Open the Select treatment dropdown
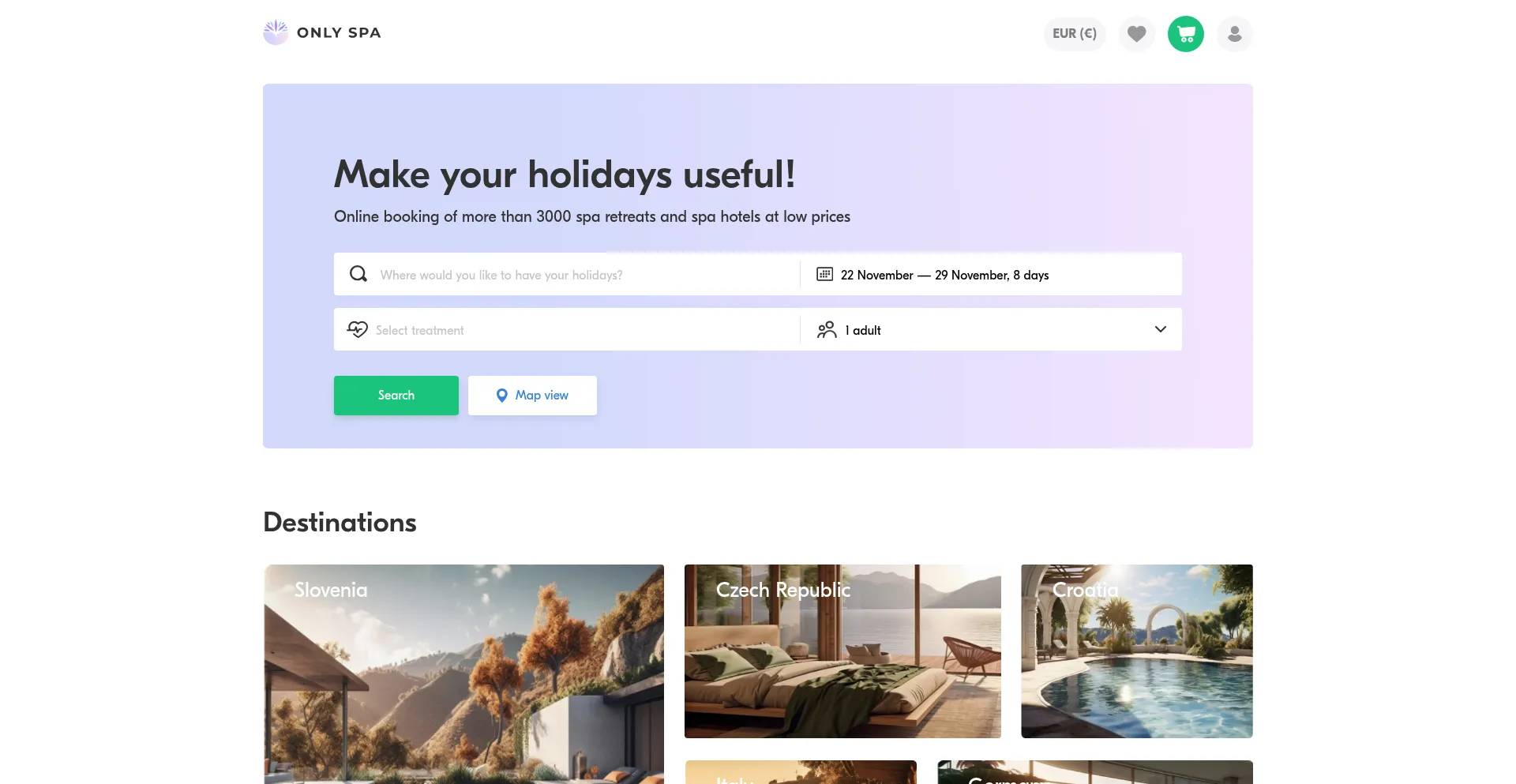 567,329
